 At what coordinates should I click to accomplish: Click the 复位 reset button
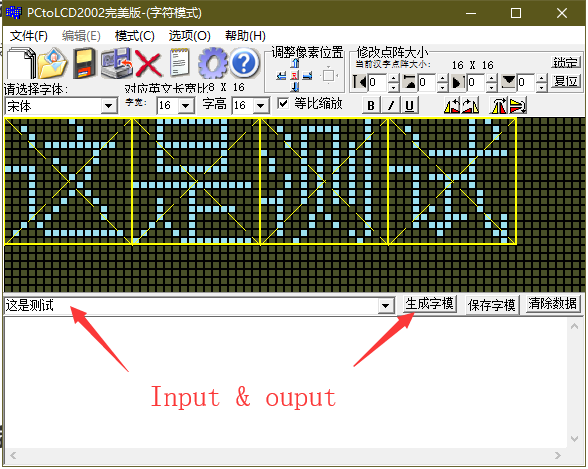coord(566,81)
